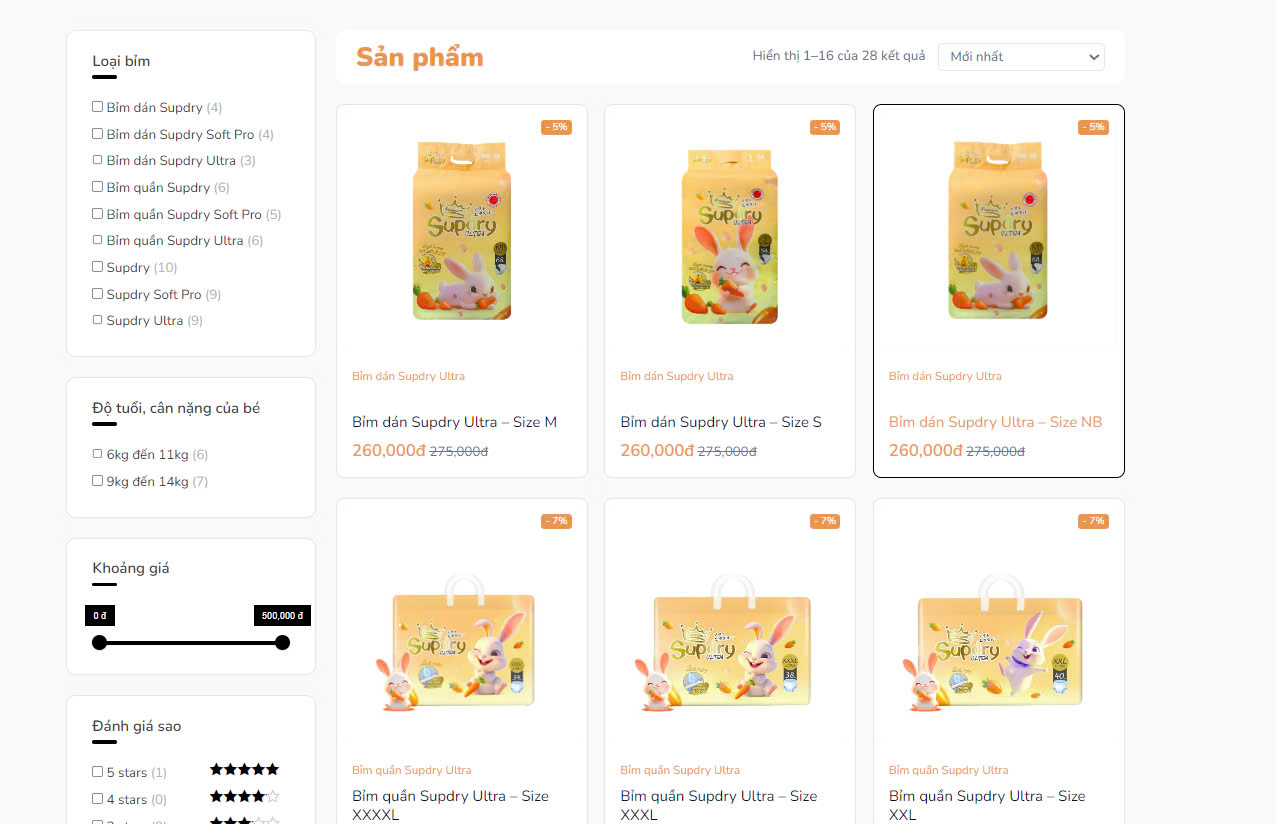The image size is (1276, 824).
Task: Tick the 9kg đến 14kg weight filter
Action: coord(98,481)
